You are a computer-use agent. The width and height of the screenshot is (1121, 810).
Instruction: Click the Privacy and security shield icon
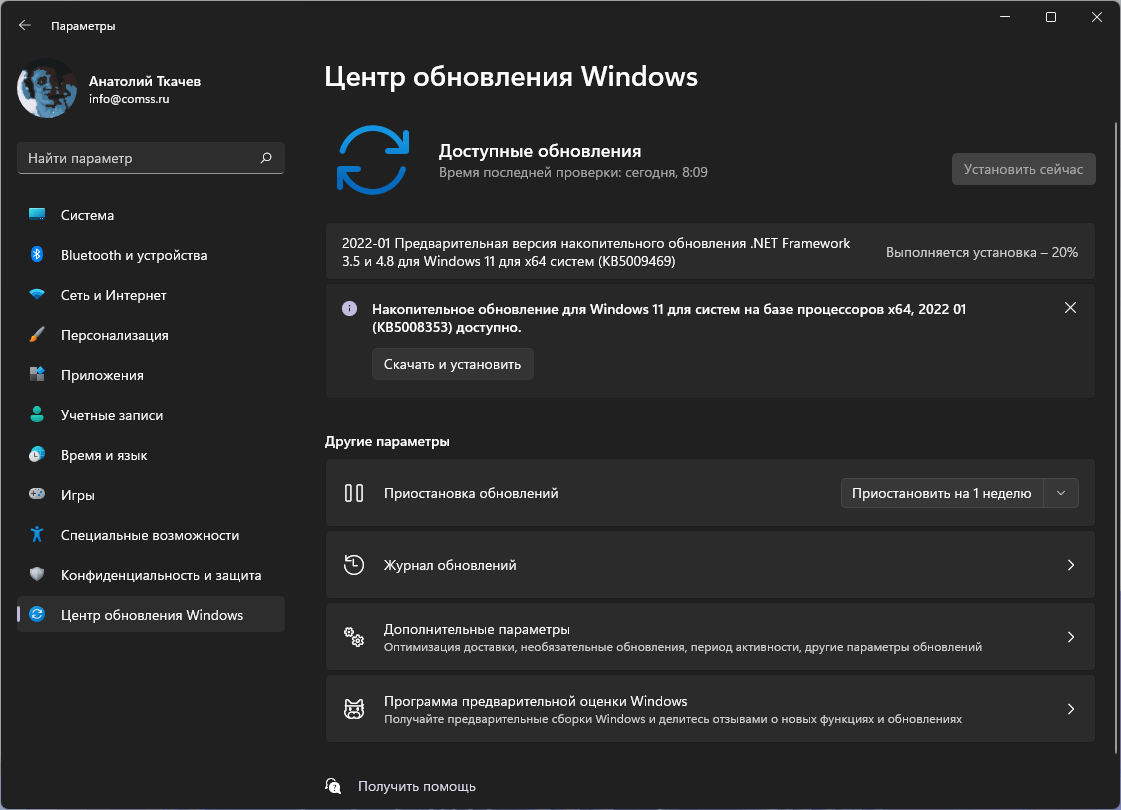pos(37,575)
